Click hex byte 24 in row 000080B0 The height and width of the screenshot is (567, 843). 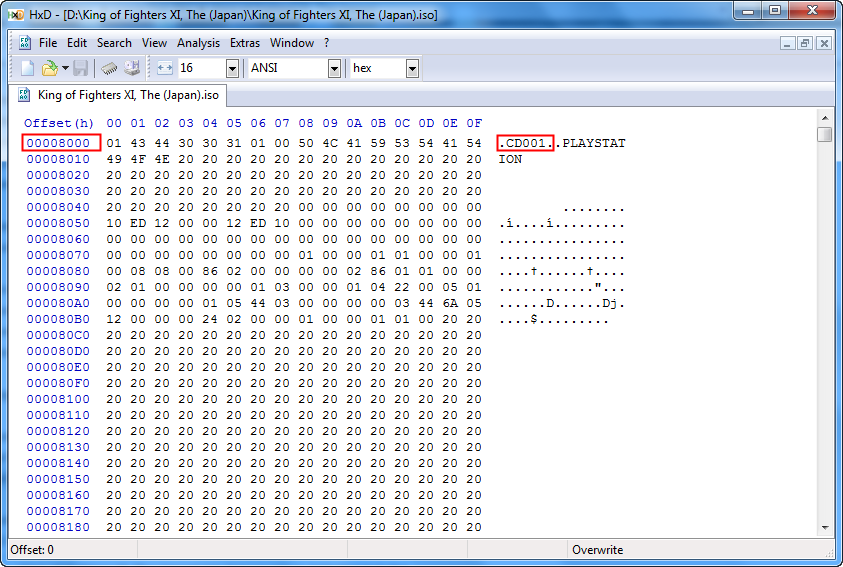tap(210, 319)
